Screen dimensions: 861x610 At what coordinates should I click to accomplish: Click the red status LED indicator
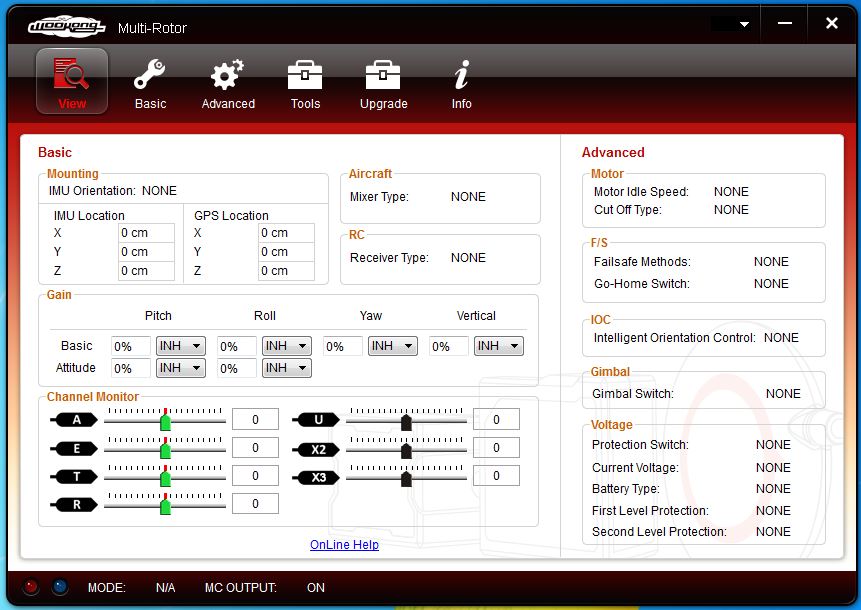click(31, 587)
